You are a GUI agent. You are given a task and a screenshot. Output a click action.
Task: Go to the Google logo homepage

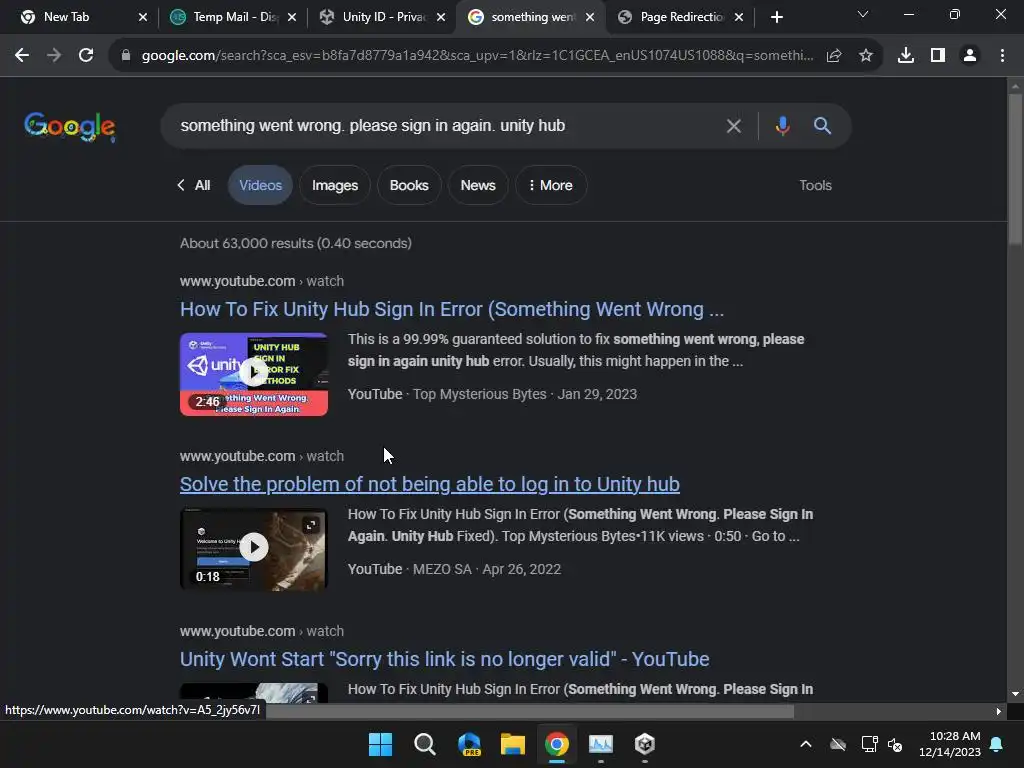tap(69, 126)
